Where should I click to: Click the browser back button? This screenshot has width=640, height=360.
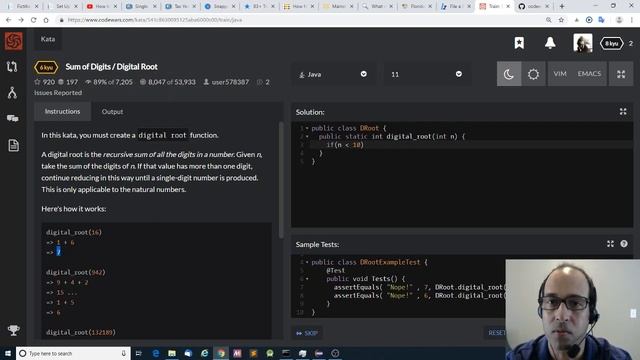[9, 20]
